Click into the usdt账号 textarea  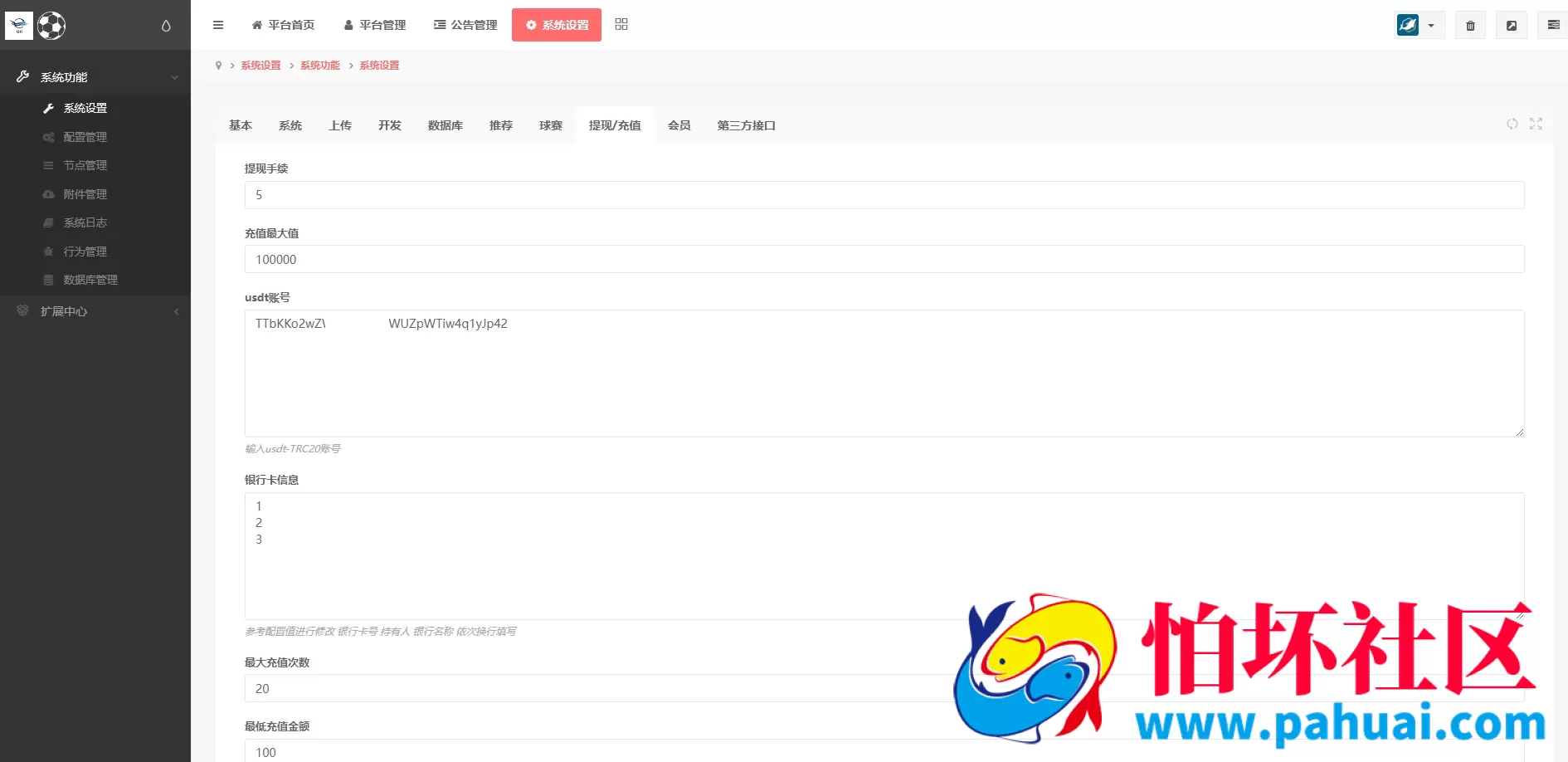[884, 374]
